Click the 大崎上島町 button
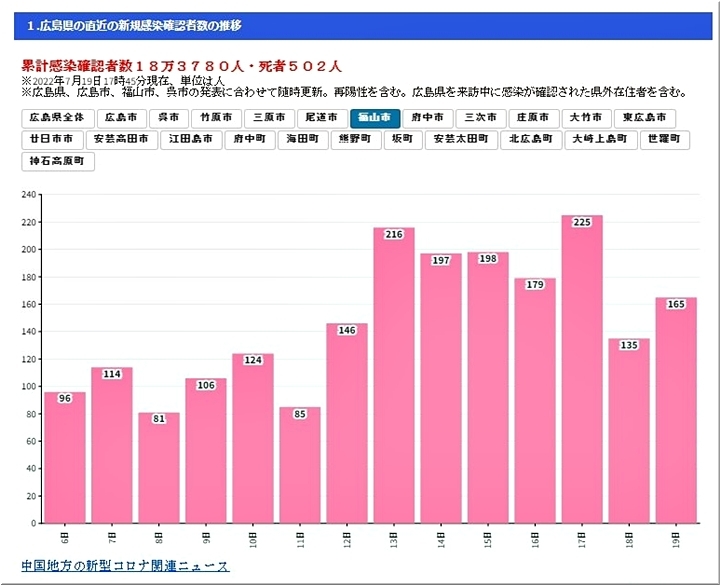720x585 pixels. point(599,140)
